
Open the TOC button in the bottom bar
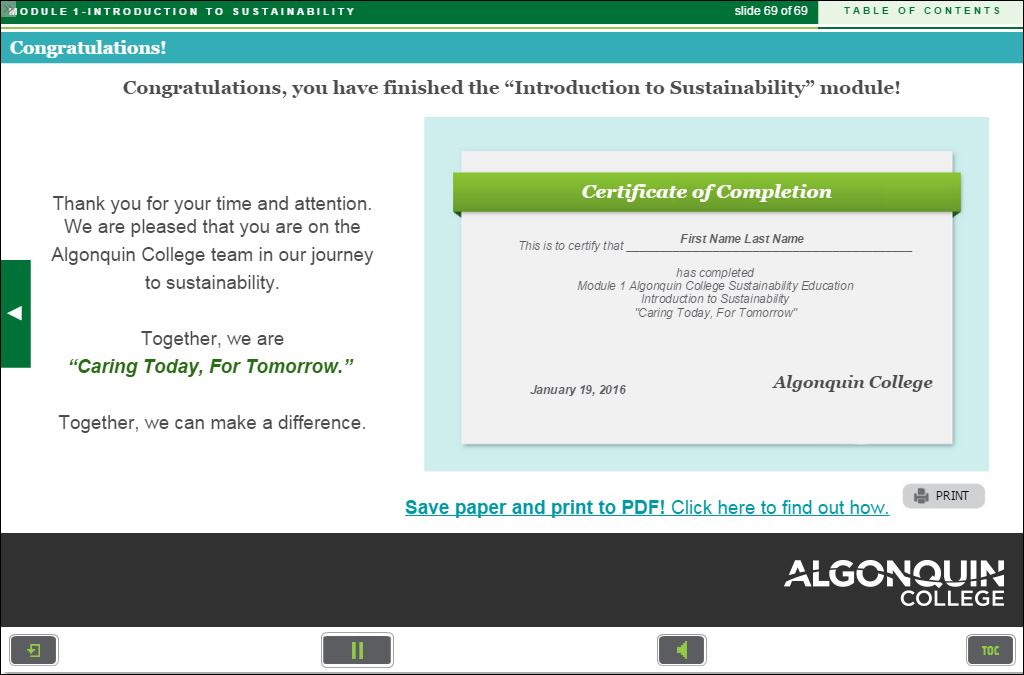(990, 650)
